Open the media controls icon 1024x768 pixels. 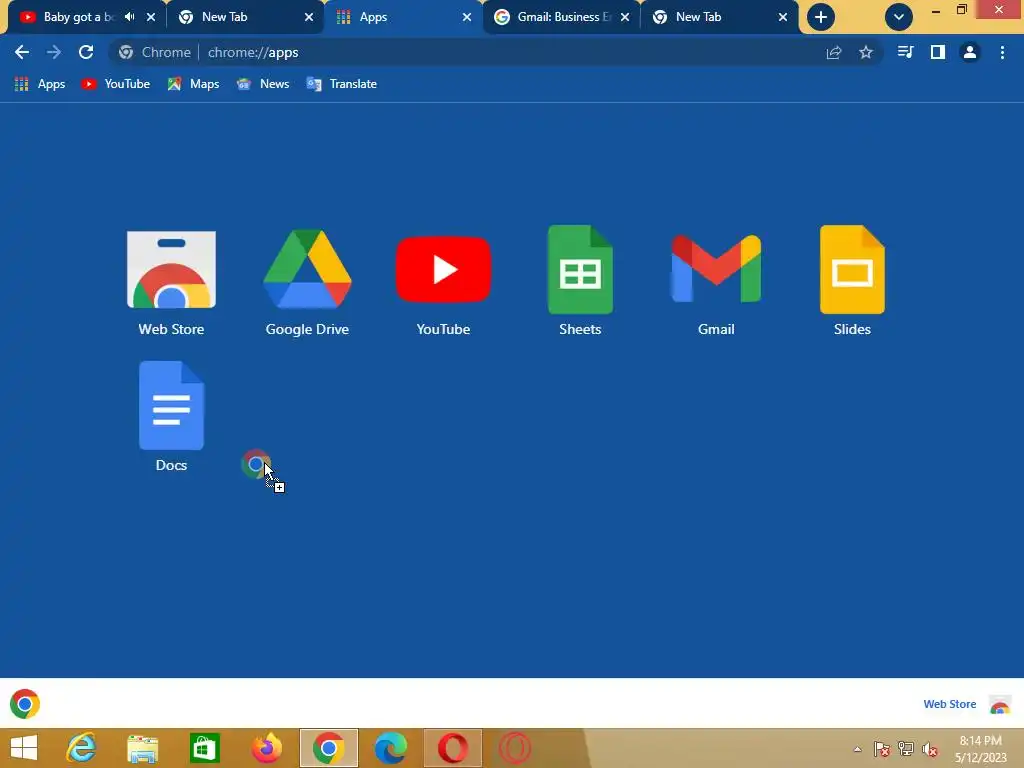tap(905, 52)
